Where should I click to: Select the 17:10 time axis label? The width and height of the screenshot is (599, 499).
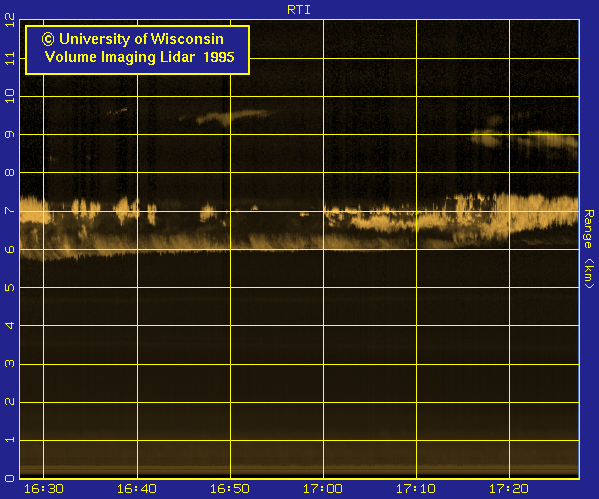click(416, 489)
